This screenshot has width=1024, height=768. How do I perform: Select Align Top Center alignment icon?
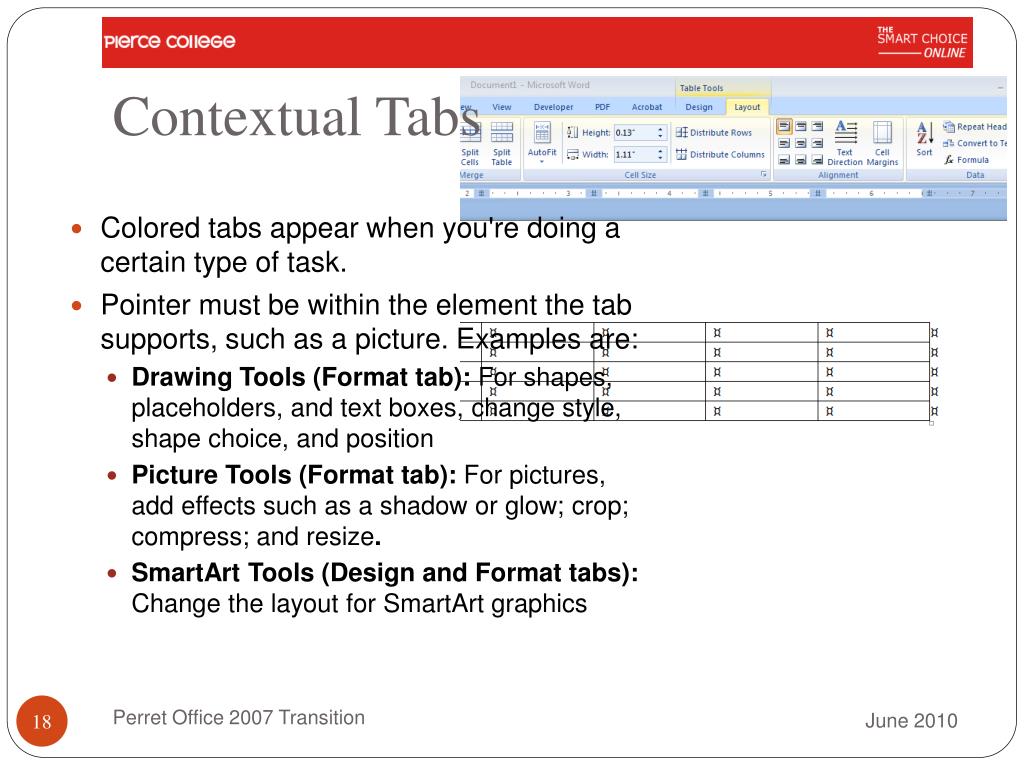(x=801, y=127)
